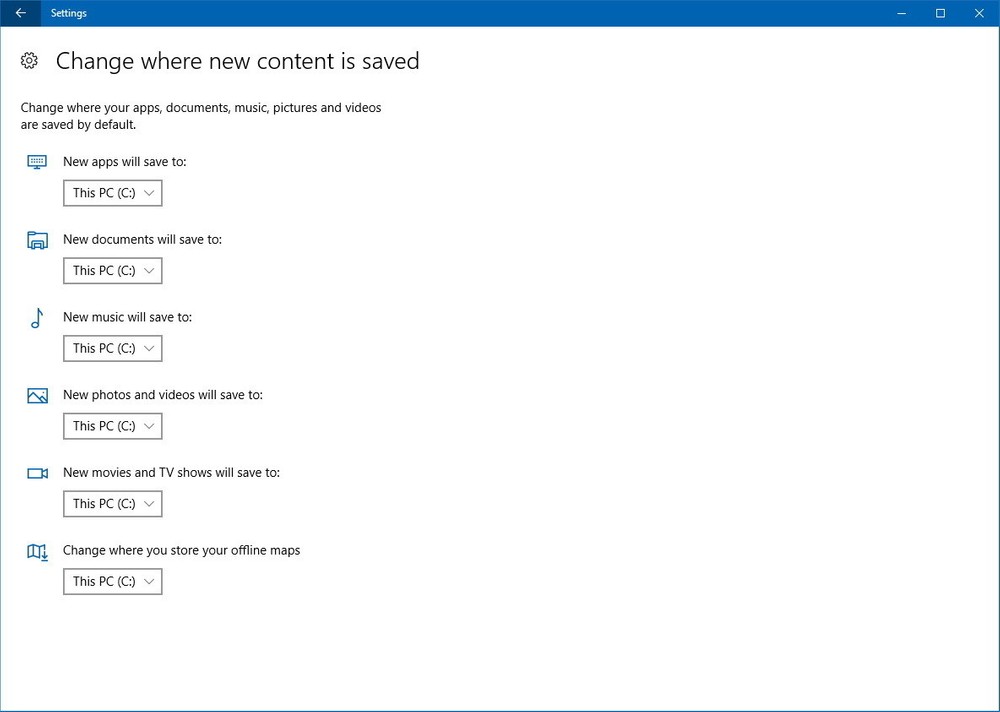Image resolution: width=1000 pixels, height=712 pixels.
Task: Click the "New apps will save to:" label
Action: tap(124, 161)
